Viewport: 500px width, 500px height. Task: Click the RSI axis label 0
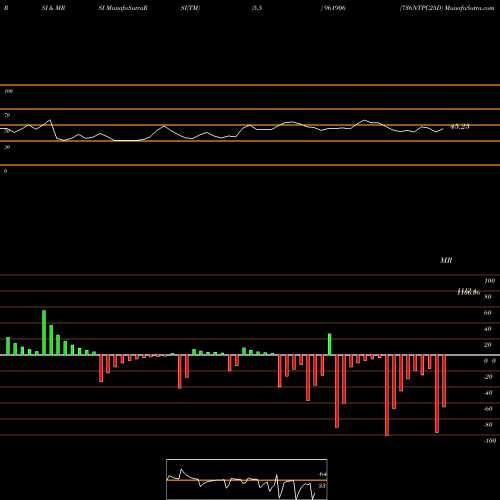(5, 171)
